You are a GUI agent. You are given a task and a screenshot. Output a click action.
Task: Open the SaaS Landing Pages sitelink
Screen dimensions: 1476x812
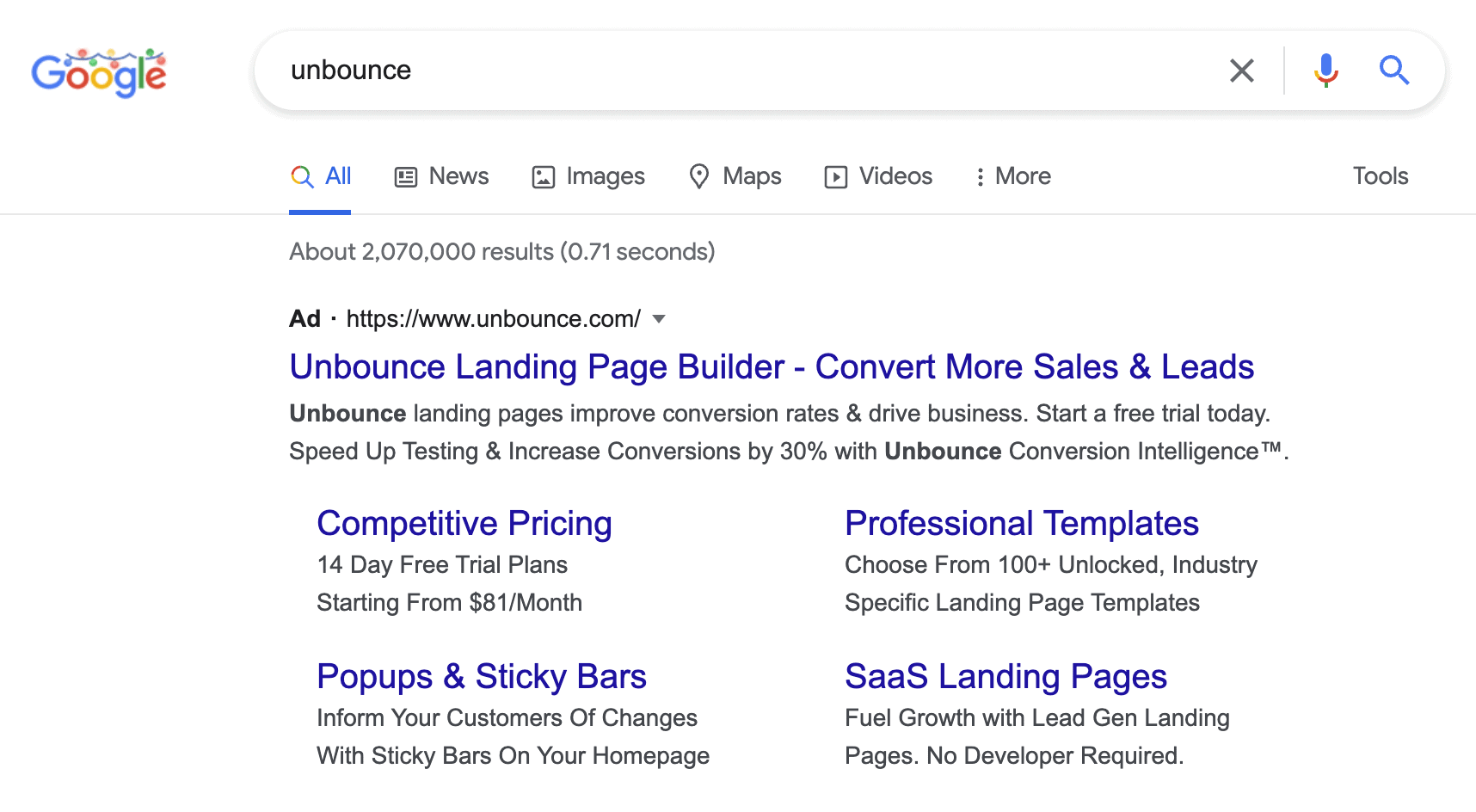pos(1006,677)
